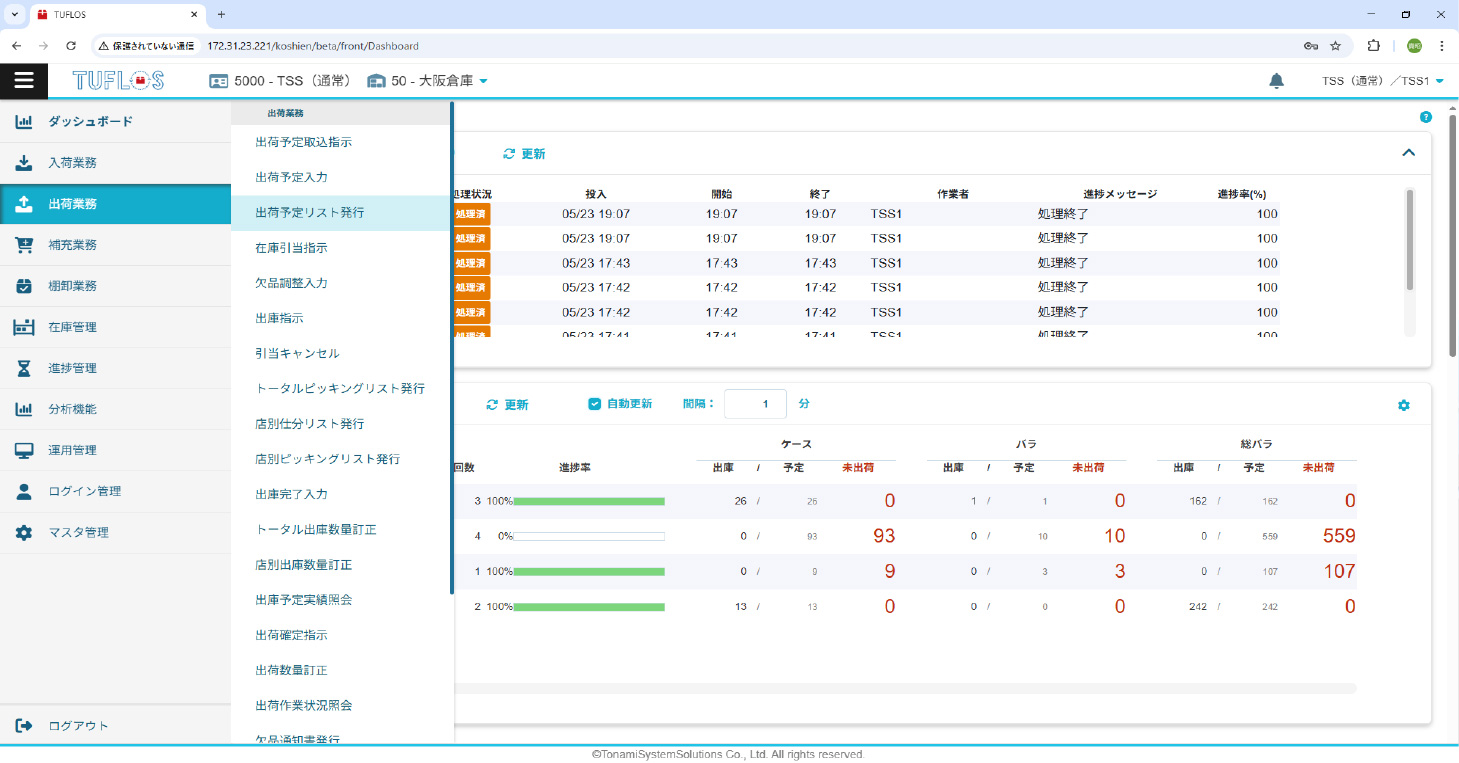Click the ログアウト exit icon

[25, 726]
